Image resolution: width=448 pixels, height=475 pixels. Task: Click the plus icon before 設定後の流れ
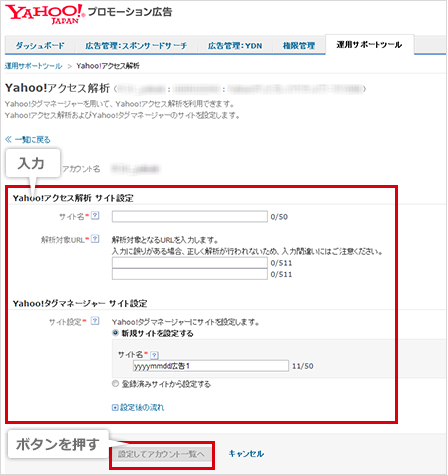[115, 408]
